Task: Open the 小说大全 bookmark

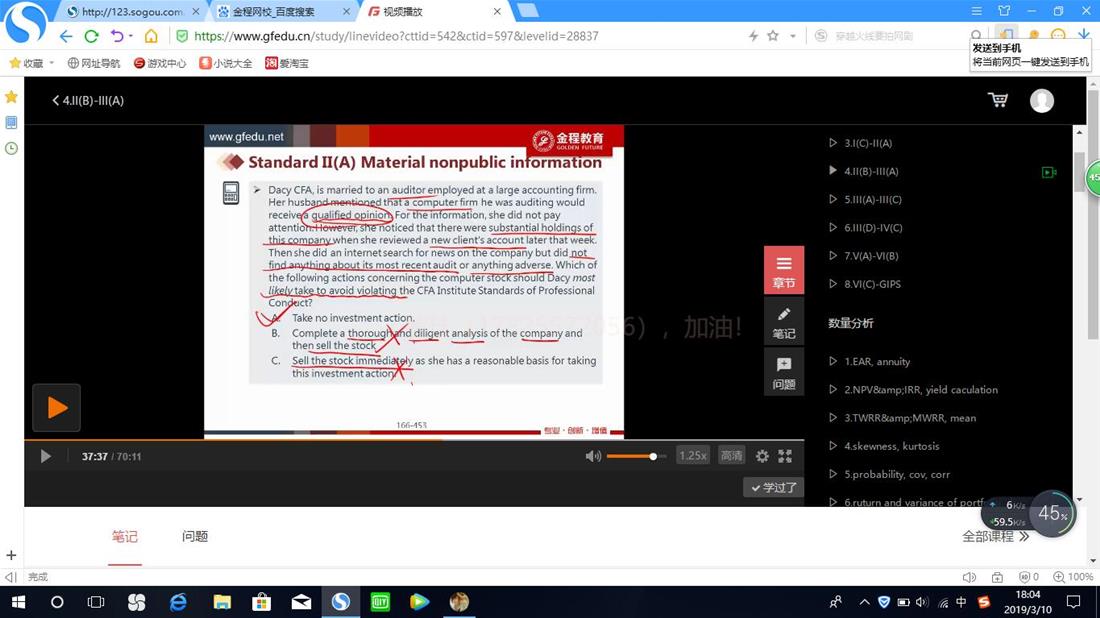Action: click(226, 63)
